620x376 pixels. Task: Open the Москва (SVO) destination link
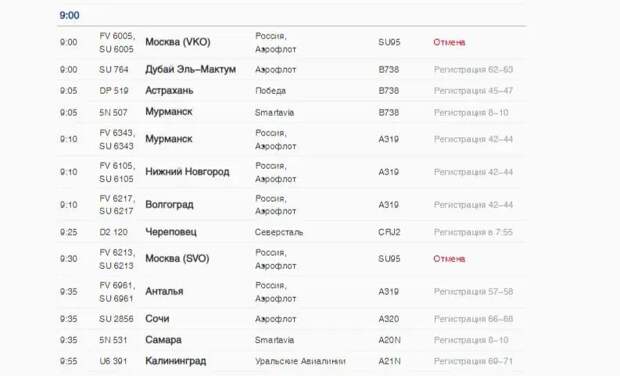[177, 259]
